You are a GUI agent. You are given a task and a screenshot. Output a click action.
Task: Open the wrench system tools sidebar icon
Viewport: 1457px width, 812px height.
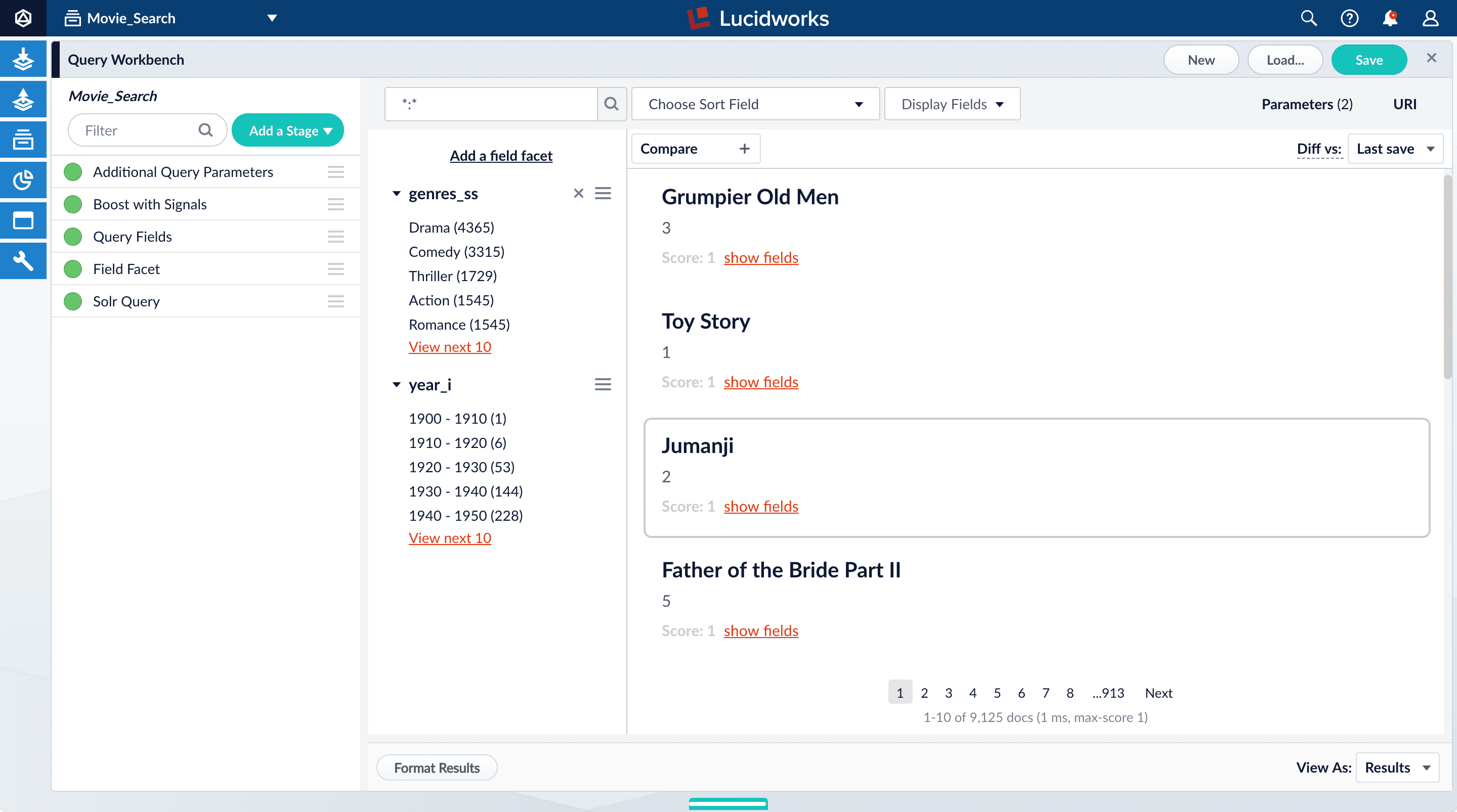point(23,261)
